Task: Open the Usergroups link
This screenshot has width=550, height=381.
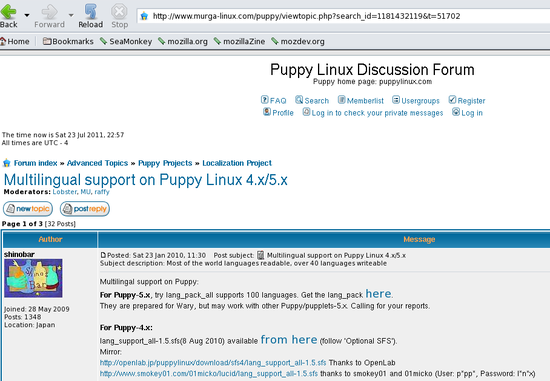Action: pyautogui.click(x=420, y=101)
